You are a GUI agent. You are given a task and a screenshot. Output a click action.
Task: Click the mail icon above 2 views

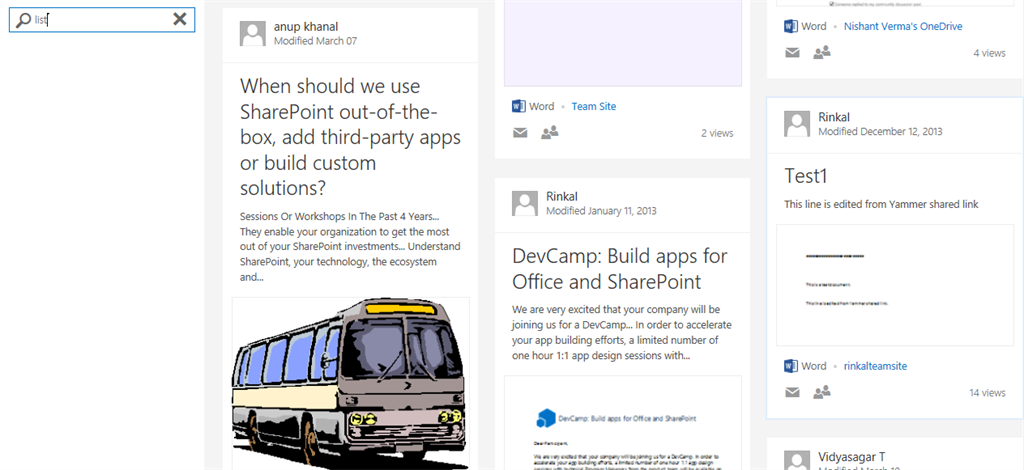click(x=520, y=132)
